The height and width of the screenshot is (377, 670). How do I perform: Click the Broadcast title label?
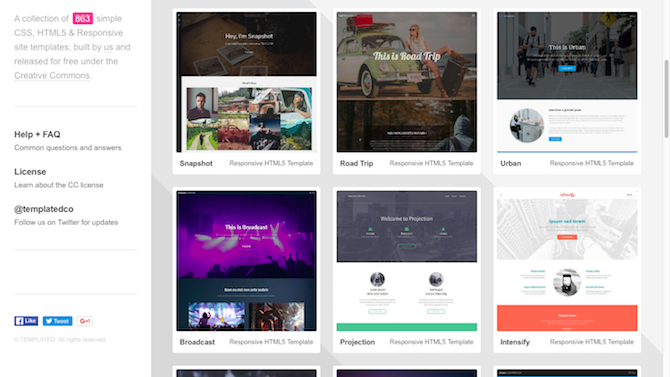click(197, 342)
